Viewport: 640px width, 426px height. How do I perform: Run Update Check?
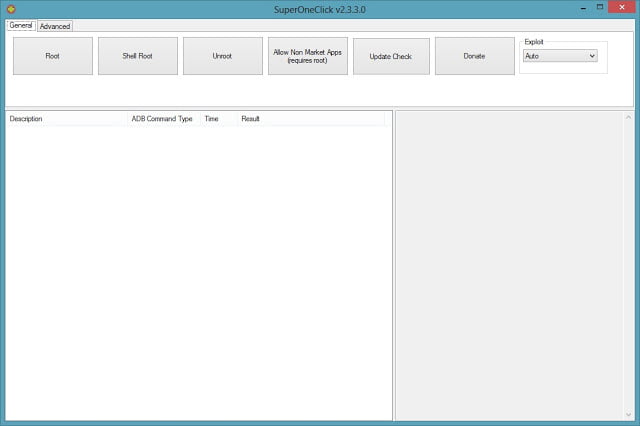tap(391, 56)
